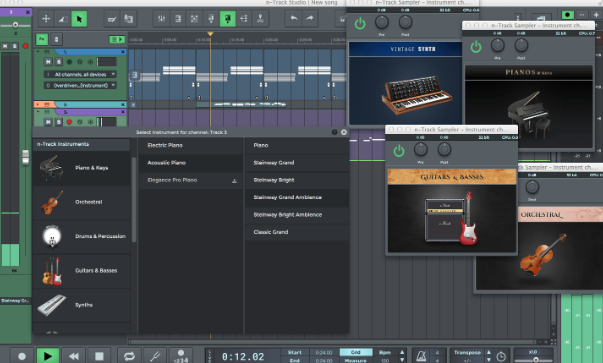Pick the Steinway Grand Ambience preset

pyautogui.click(x=297, y=197)
